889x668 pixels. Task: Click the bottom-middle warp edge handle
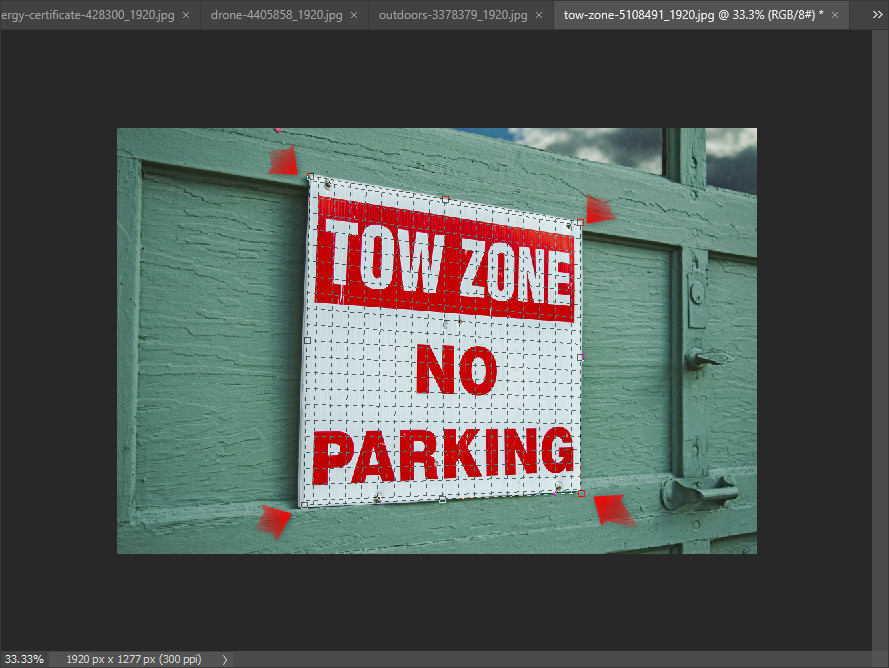pyautogui.click(x=442, y=500)
